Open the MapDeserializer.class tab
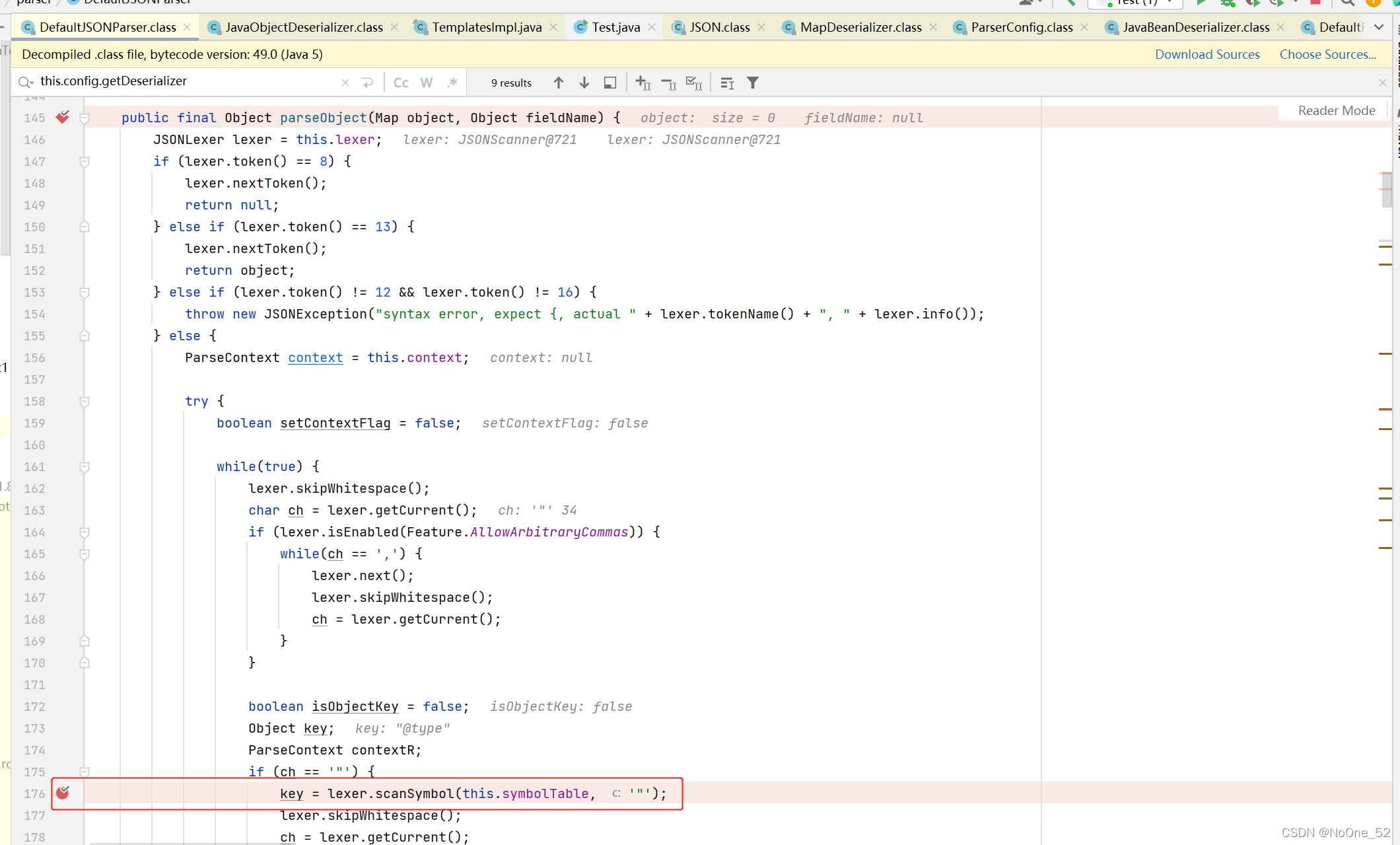The image size is (1400, 845). tap(860, 27)
